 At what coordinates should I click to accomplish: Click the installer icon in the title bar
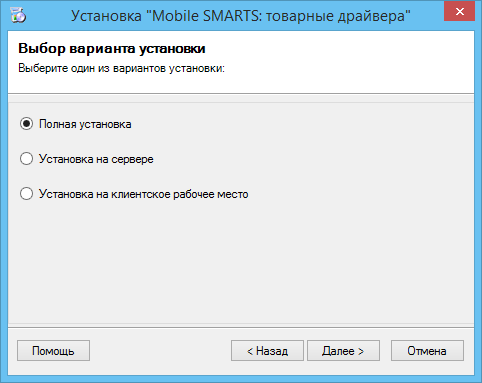pyautogui.click(x=18, y=15)
